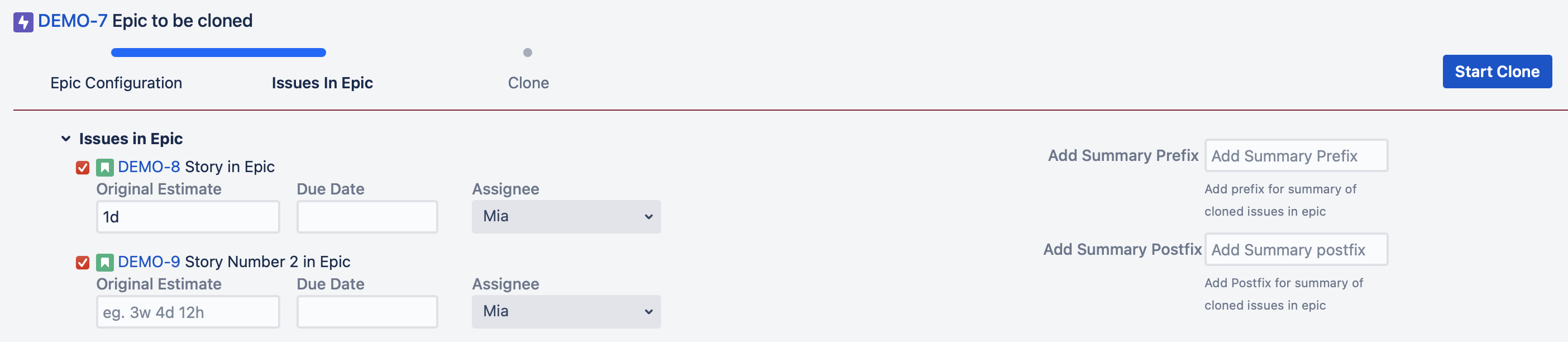Focus the Add Summary Prefix field
Screen dimensions: 1568x342
coord(1295,156)
